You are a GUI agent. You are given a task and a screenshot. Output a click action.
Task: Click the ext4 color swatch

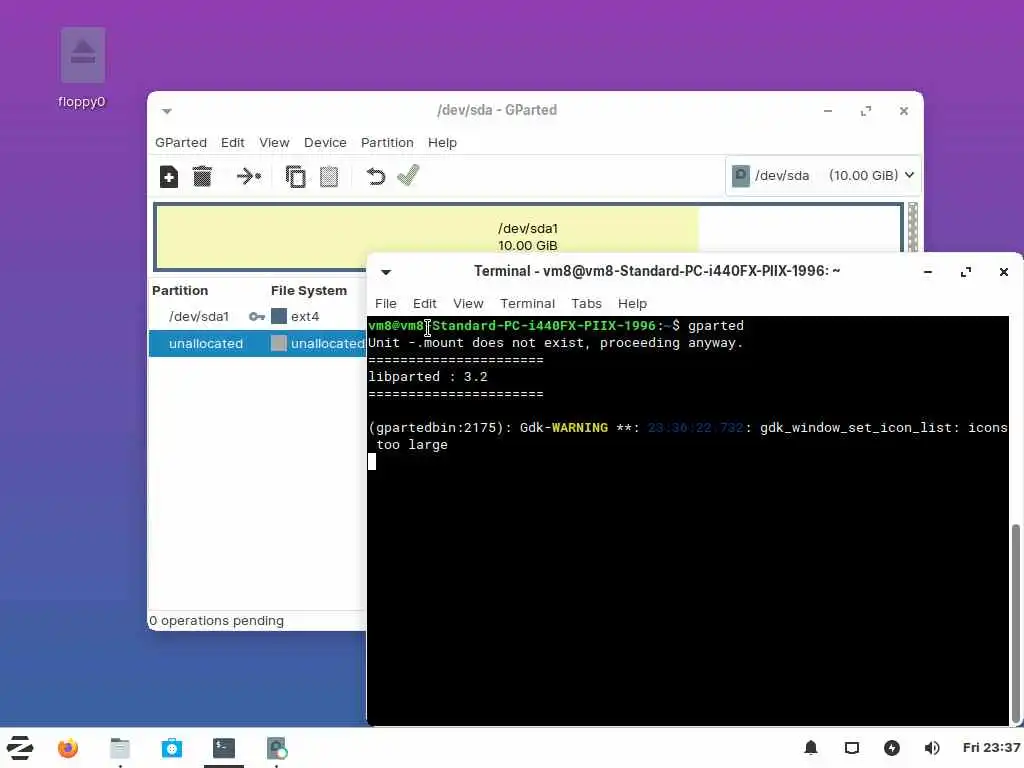click(279, 317)
